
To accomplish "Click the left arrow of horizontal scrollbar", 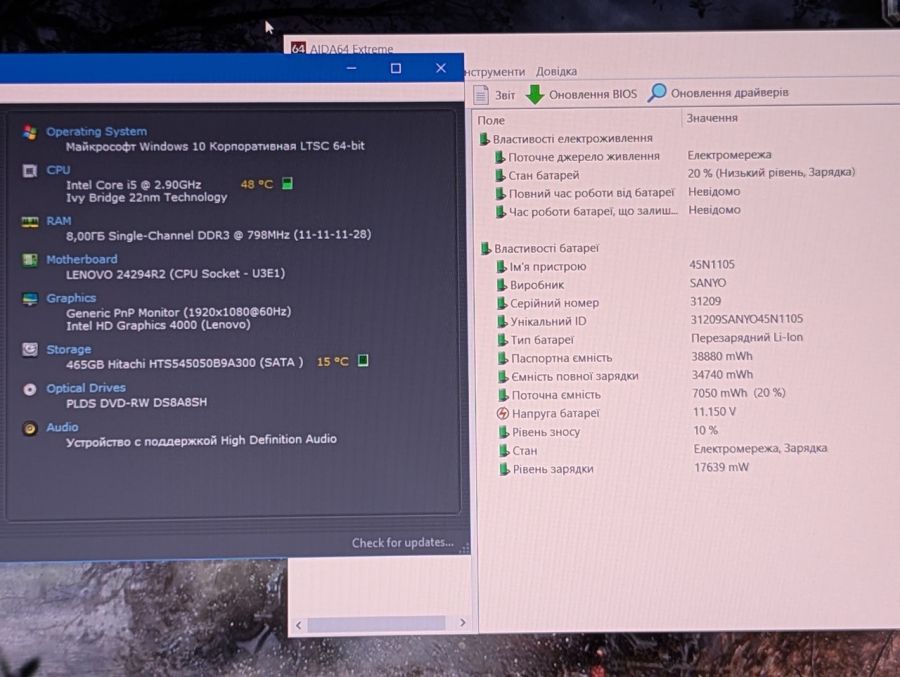I will pos(298,625).
